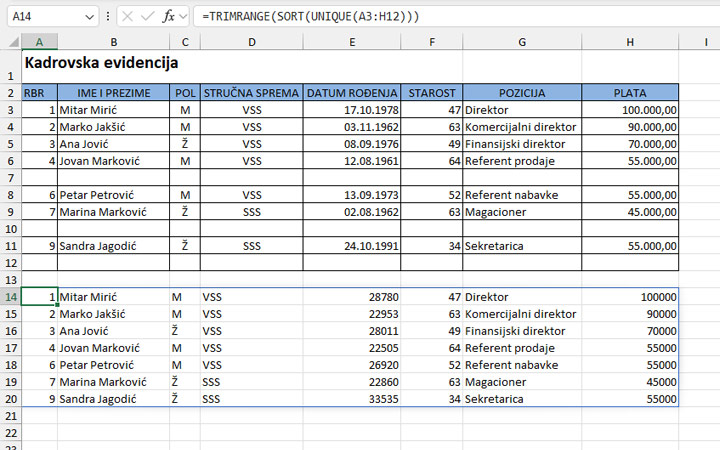Image resolution: width=720 pixels, height=450 pixels.
Task: Select column H header
Action: tap(630, 41)
